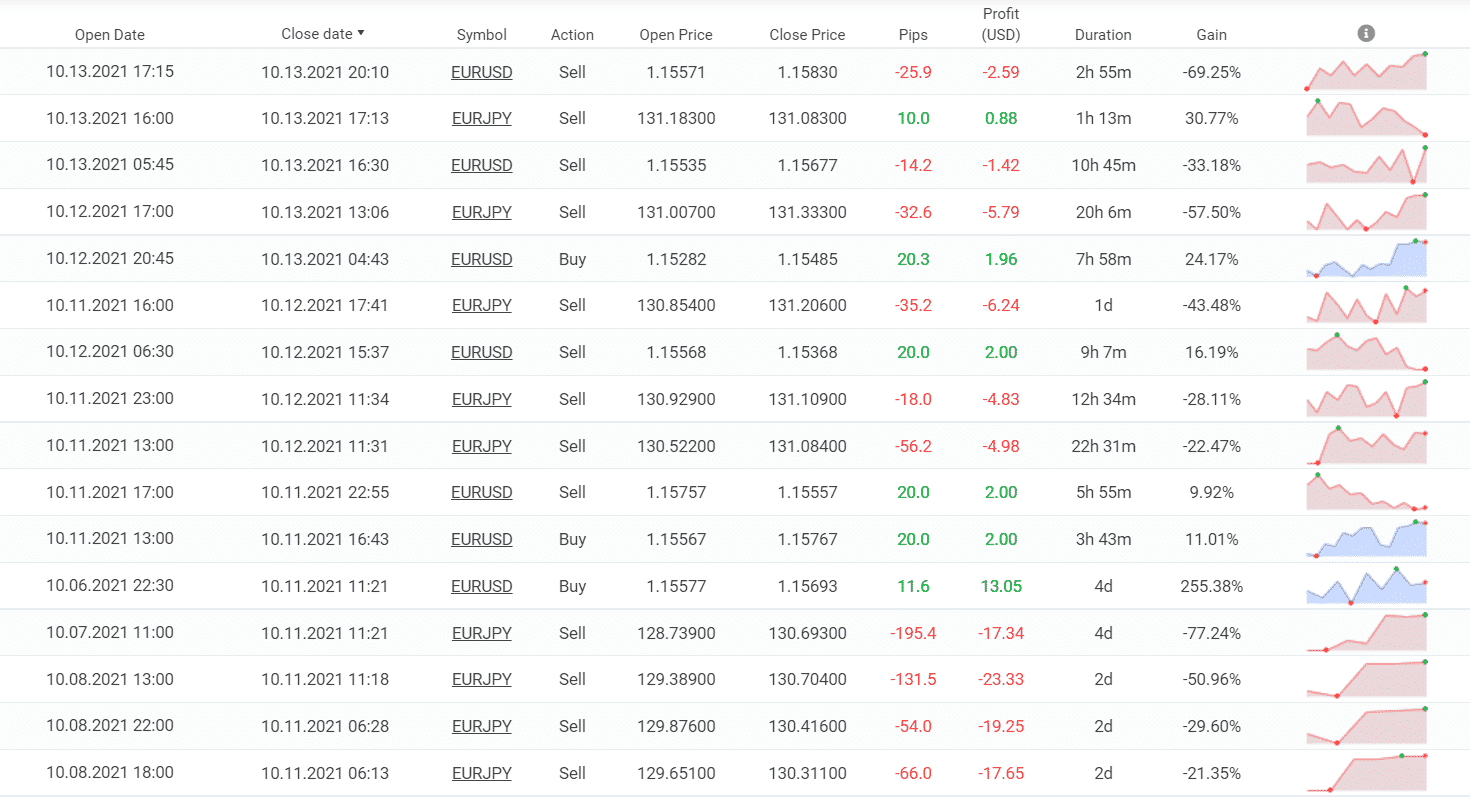Toggle the Close date sort arrow
Image resolution: width=1470 pixels, height=797 pixels.
[x=361, y=33]
